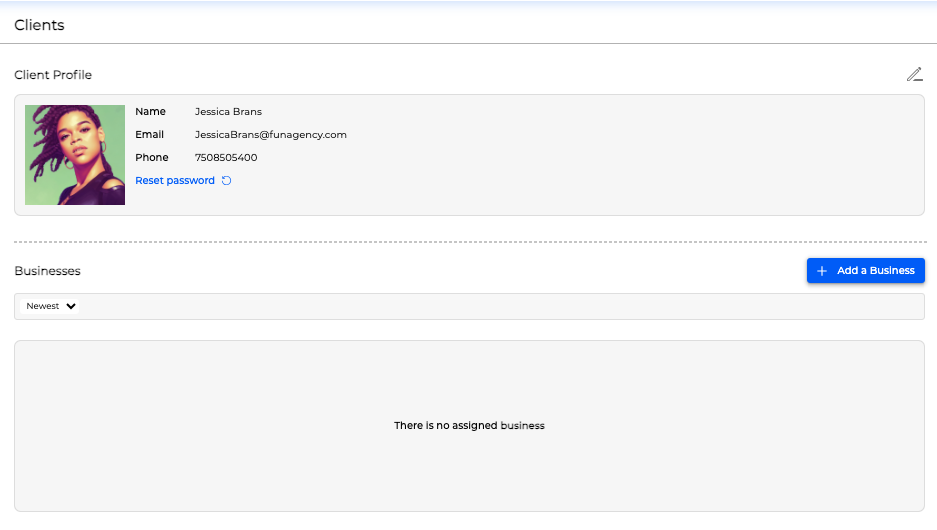
Task: Click the 'There is no assigned business' message
Action: (x=469, y=426)
